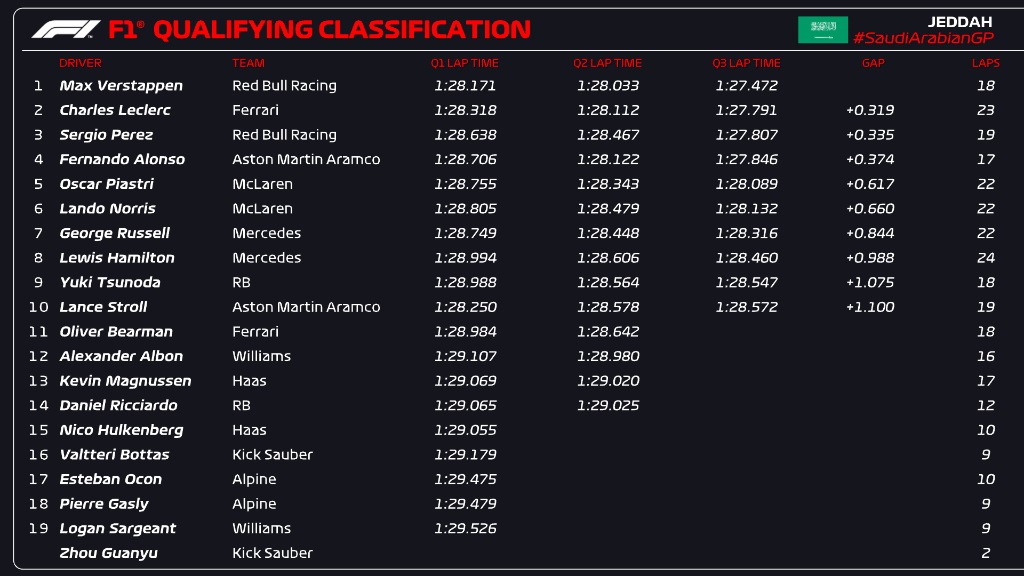Click the Q3 LAP TIME column header
This screenshot has width=1024, height=576.
tap(746, 63)
